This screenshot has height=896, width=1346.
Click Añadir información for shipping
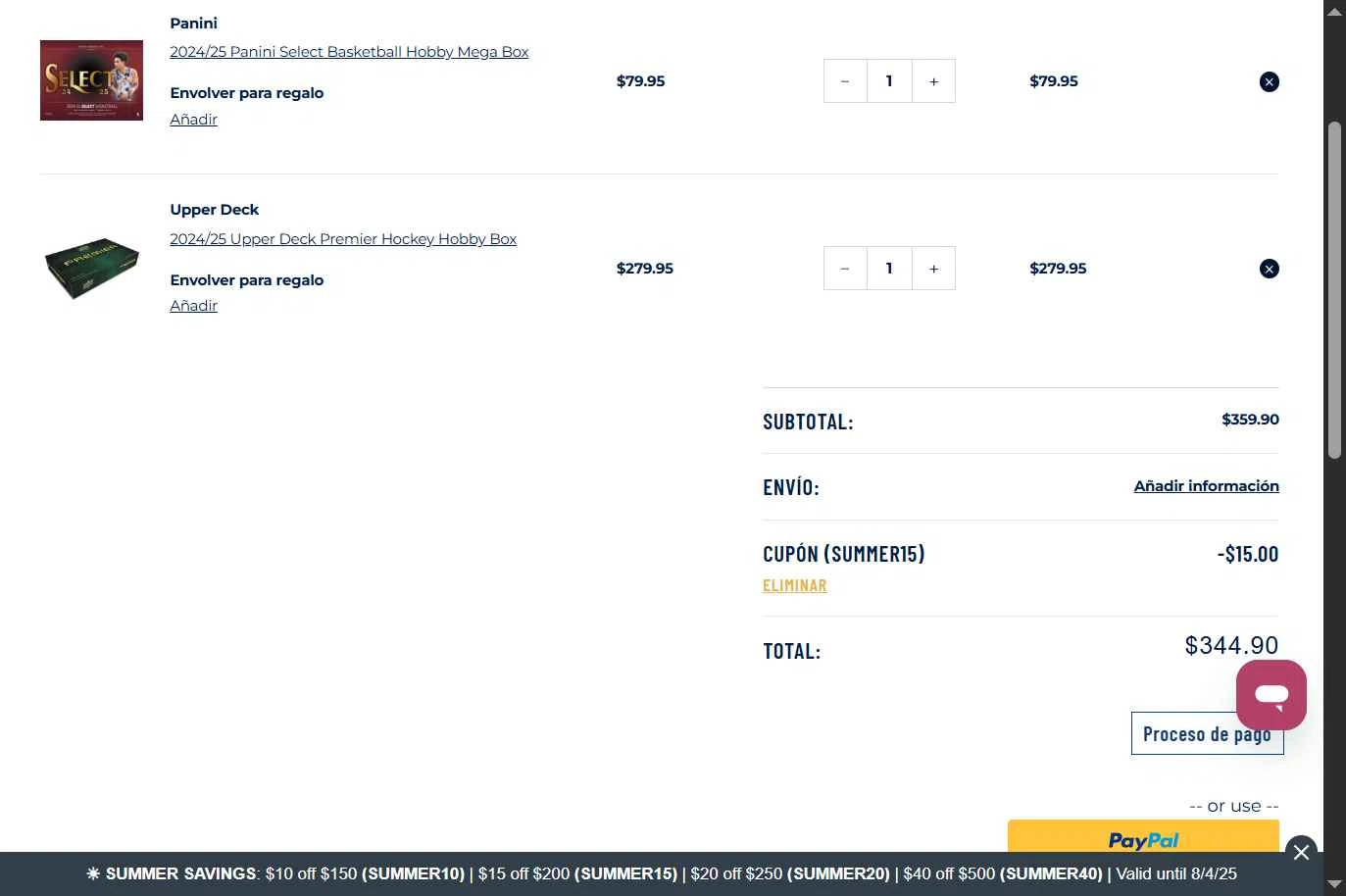click(1206, 486)
